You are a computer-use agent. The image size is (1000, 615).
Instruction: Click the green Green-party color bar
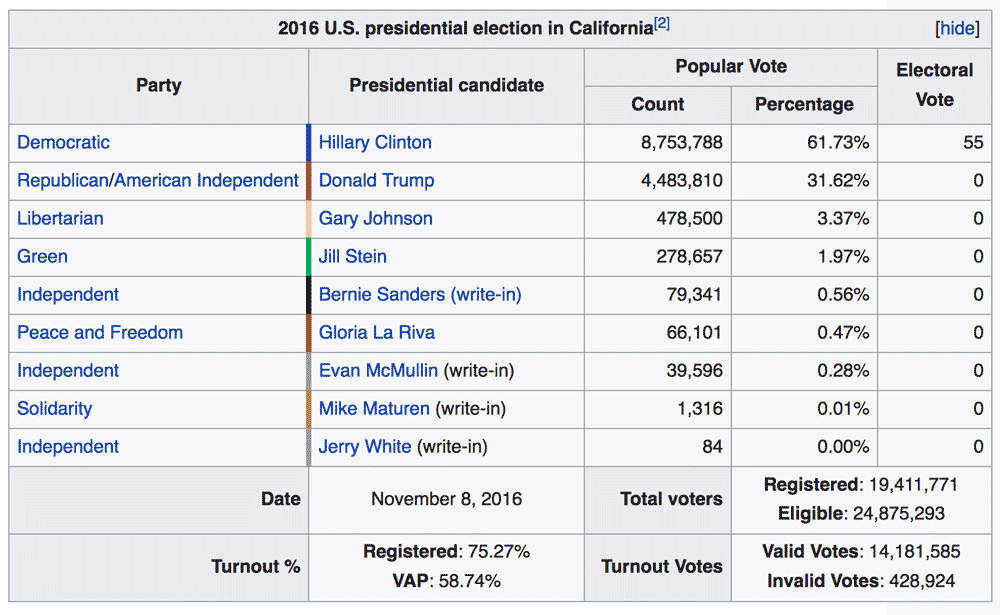309,257
